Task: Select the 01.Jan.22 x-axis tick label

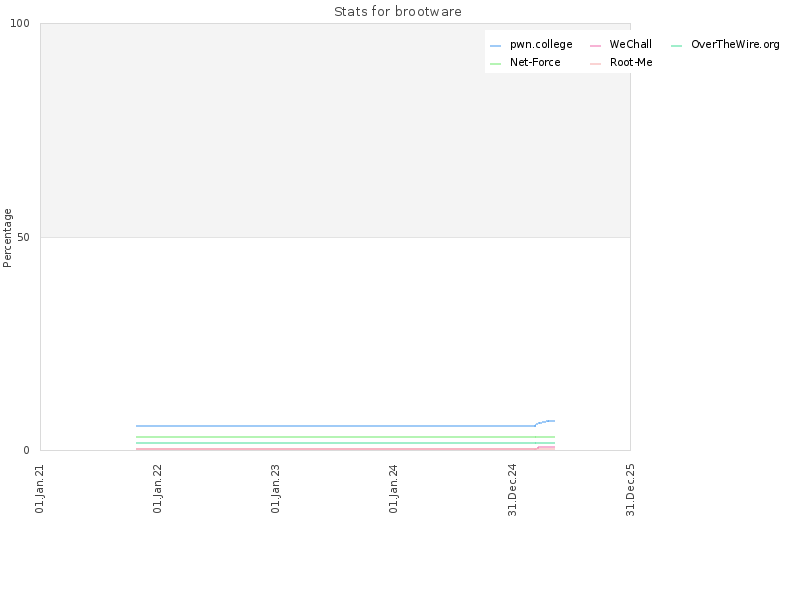Action: tap(157, 488)
